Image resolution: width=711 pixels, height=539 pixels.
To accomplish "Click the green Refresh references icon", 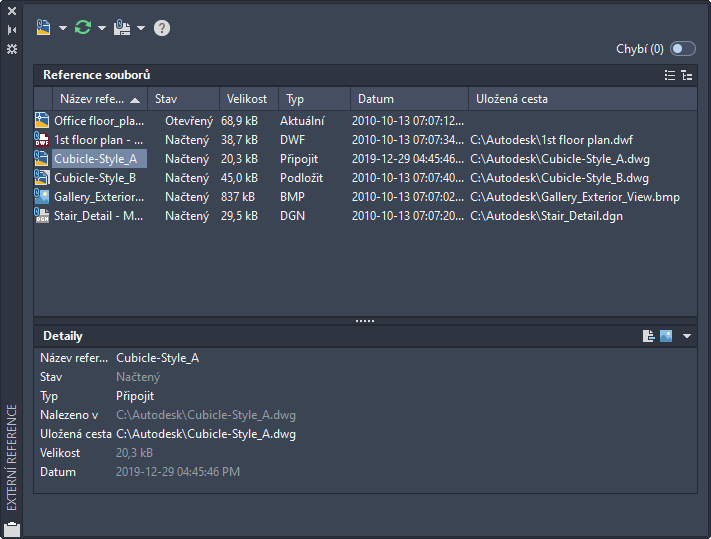I will (83, 28).
